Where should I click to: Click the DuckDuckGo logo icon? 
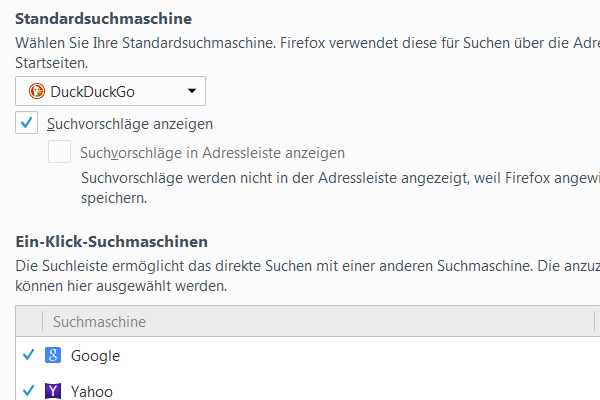38,92
